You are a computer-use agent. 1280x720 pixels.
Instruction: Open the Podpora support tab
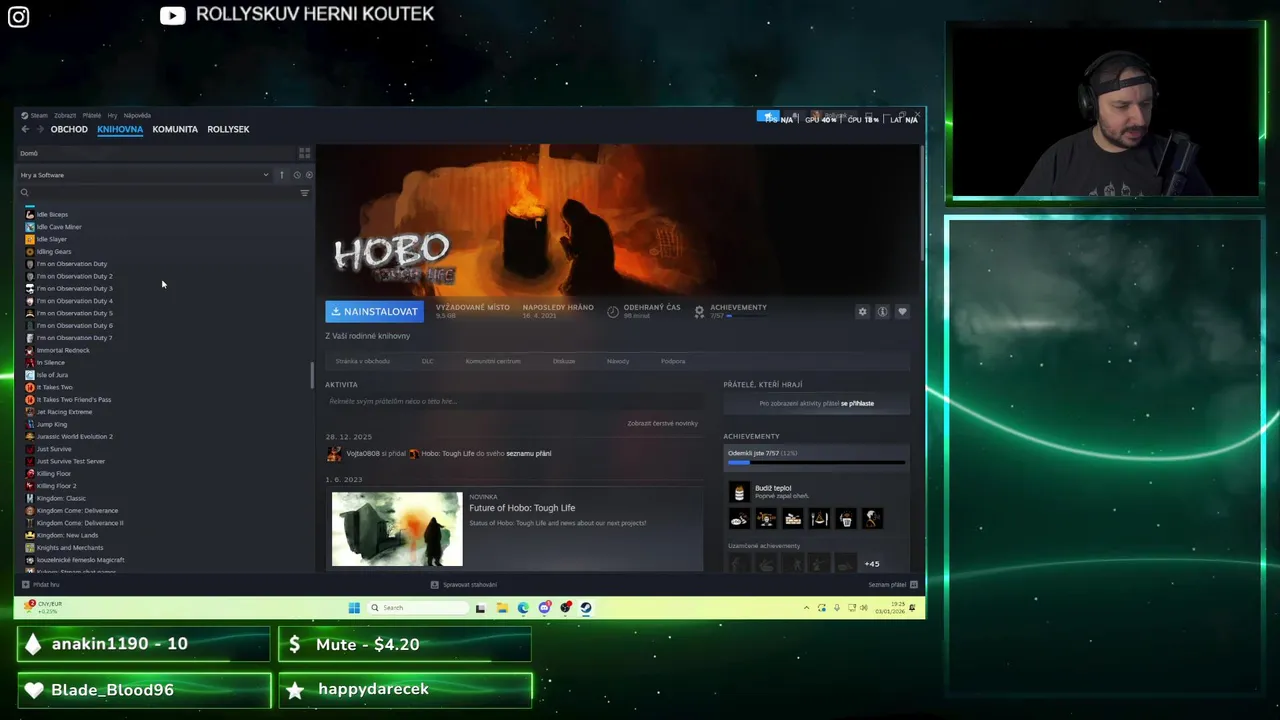coord(673,361)
